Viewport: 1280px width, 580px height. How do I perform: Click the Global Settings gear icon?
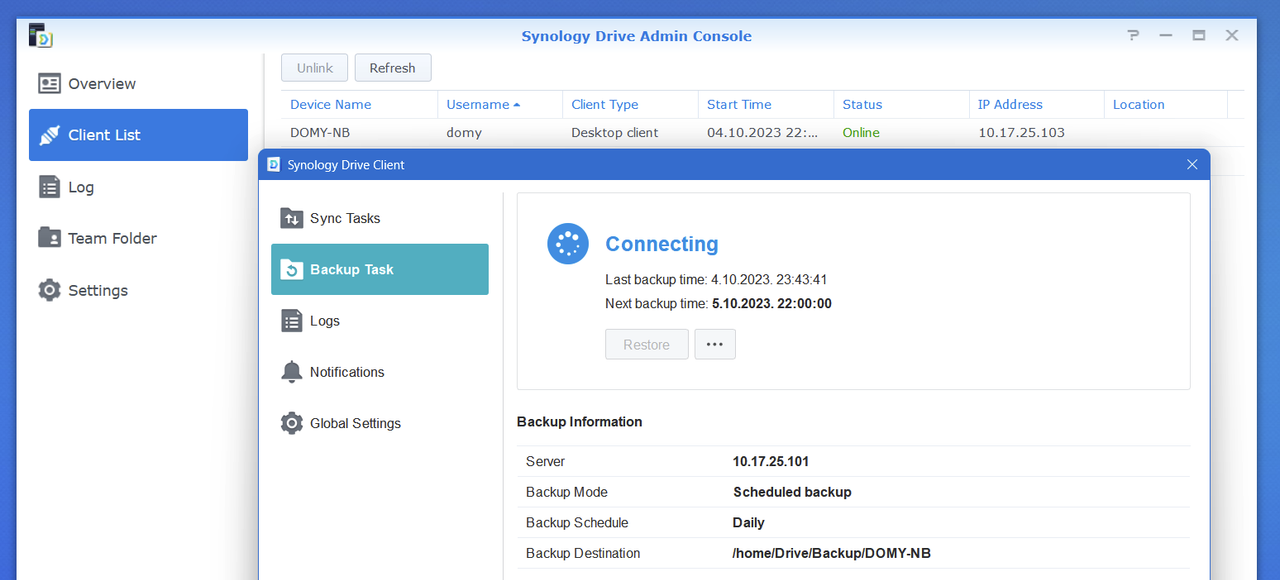[291, 423]
